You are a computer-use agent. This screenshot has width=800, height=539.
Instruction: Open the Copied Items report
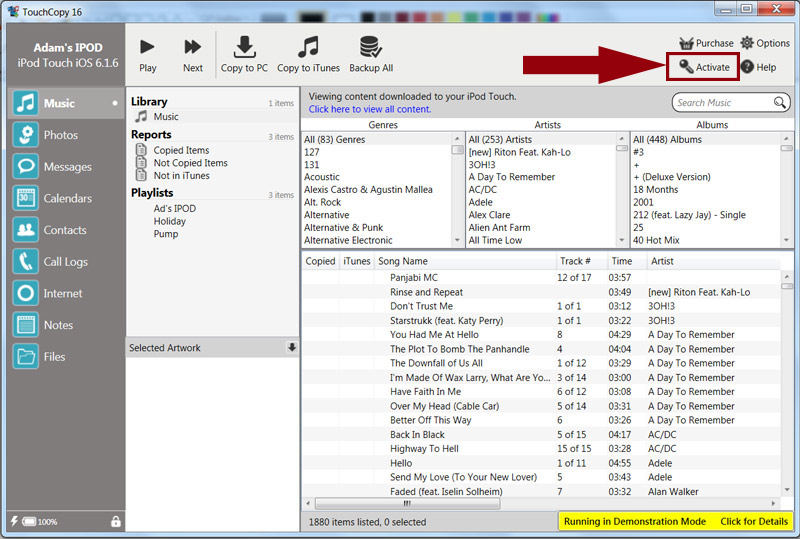coord(181,150)
